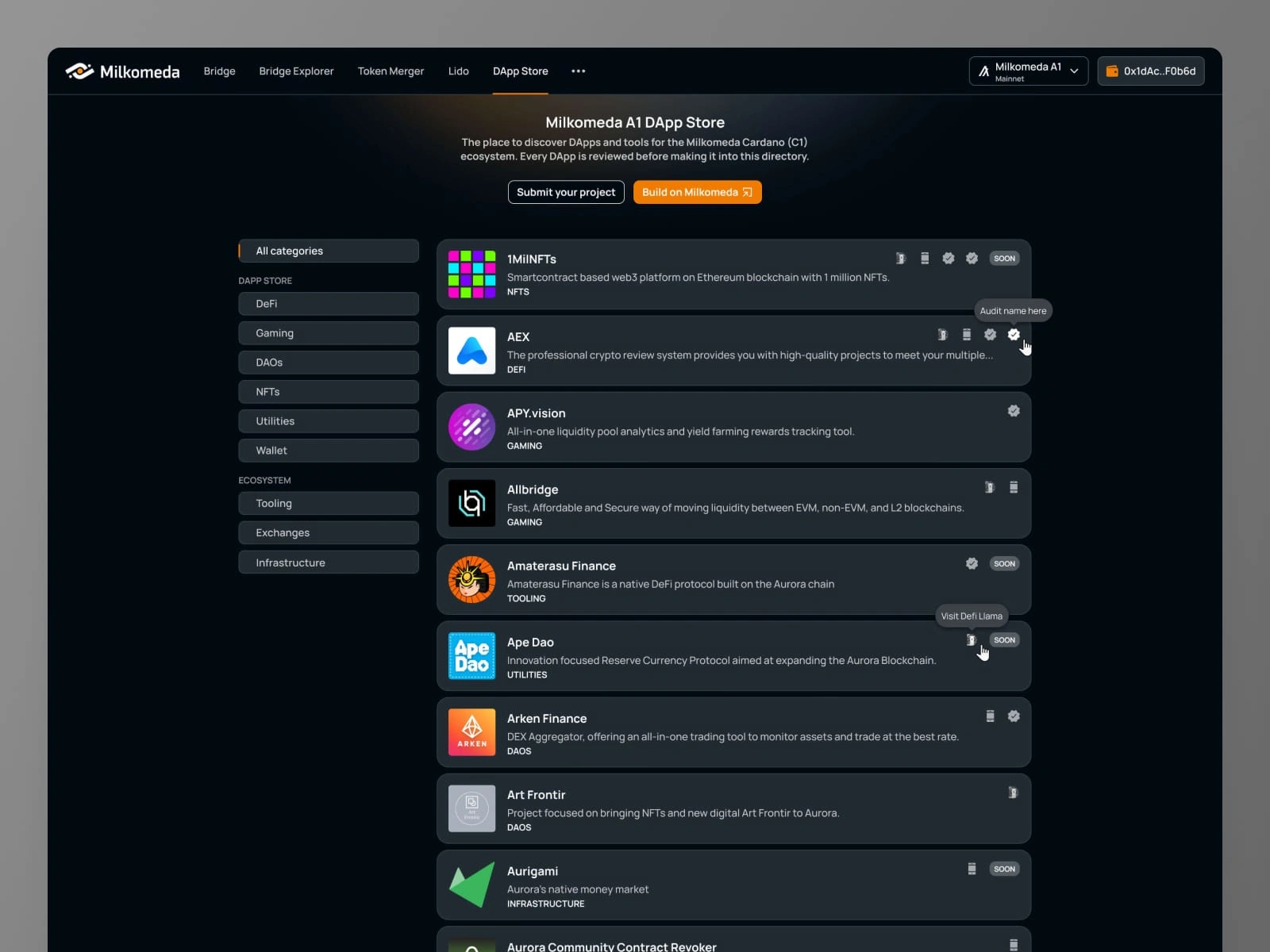This screenshot has height=952, width=1270.
Task: Click mobile app icon in Aurigami row
Action: (x=972, y=869)
